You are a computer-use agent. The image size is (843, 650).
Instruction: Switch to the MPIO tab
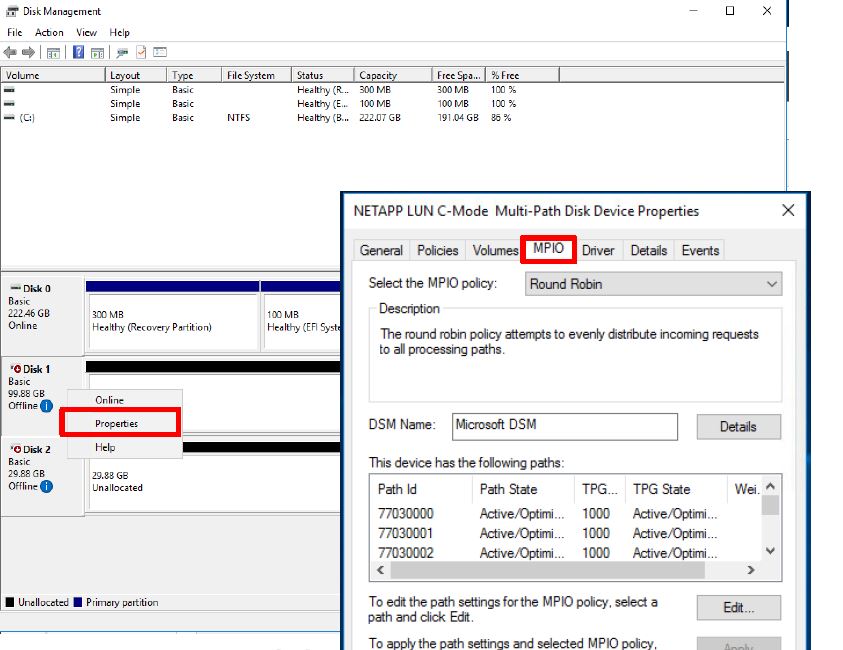coord(548,250)
